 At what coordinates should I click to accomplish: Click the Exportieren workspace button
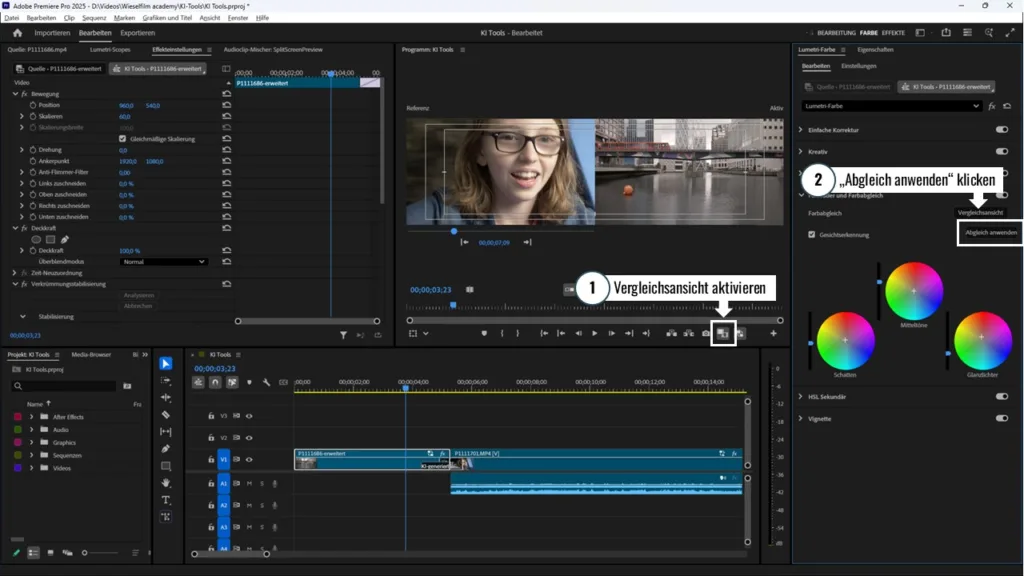138,32
